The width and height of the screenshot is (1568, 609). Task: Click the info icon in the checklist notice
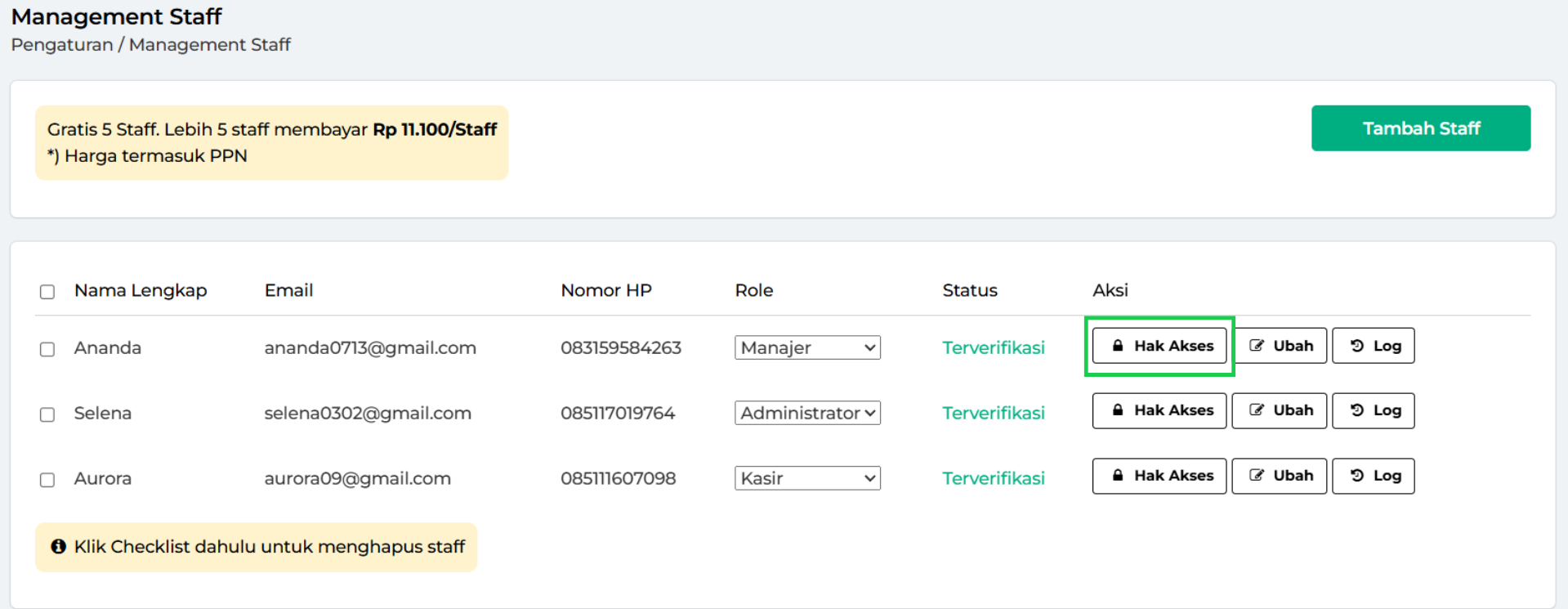pyautogui.click(x=58, y=547)
